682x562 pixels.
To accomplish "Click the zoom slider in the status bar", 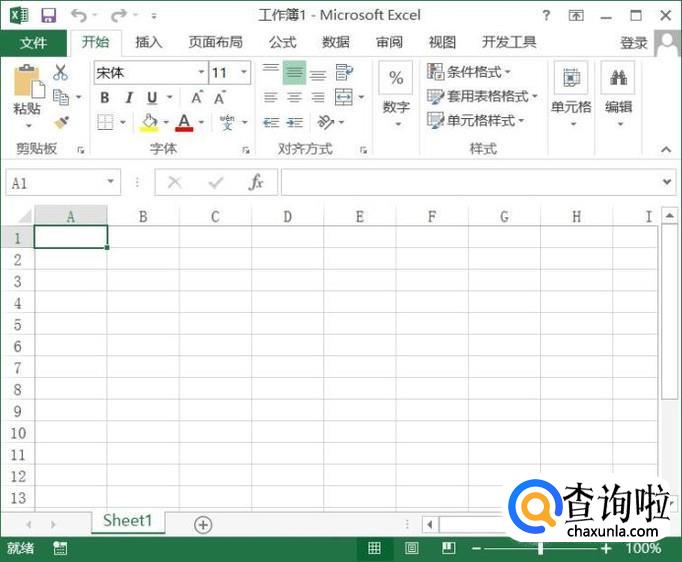I will [541, 549].
